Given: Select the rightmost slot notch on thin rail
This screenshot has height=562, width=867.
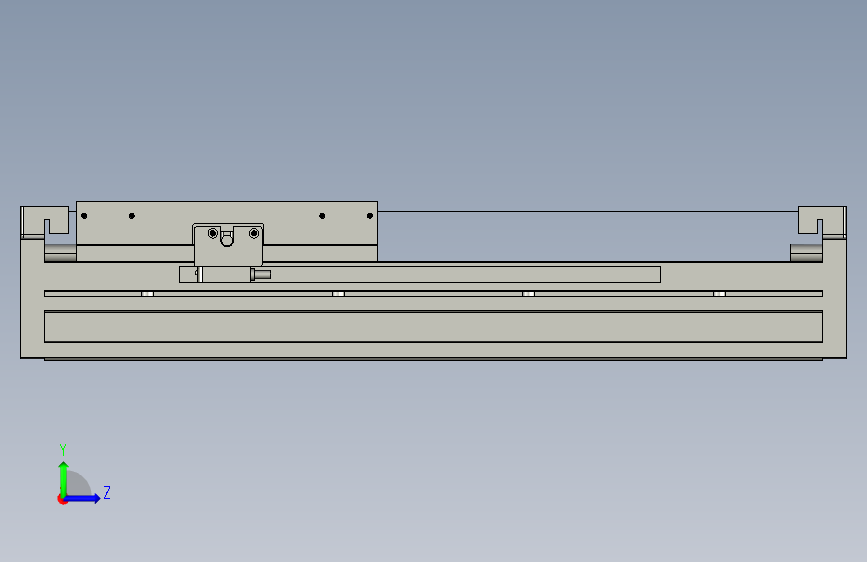Looking at the screenshot, I should coord(719,294).
